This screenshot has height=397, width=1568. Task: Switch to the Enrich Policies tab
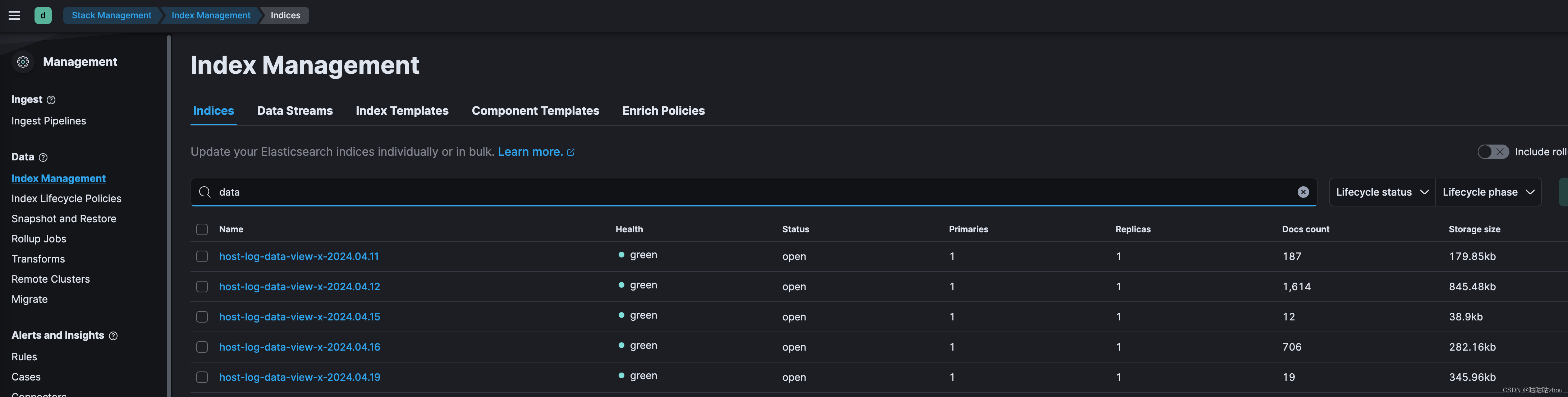[664, 111]
